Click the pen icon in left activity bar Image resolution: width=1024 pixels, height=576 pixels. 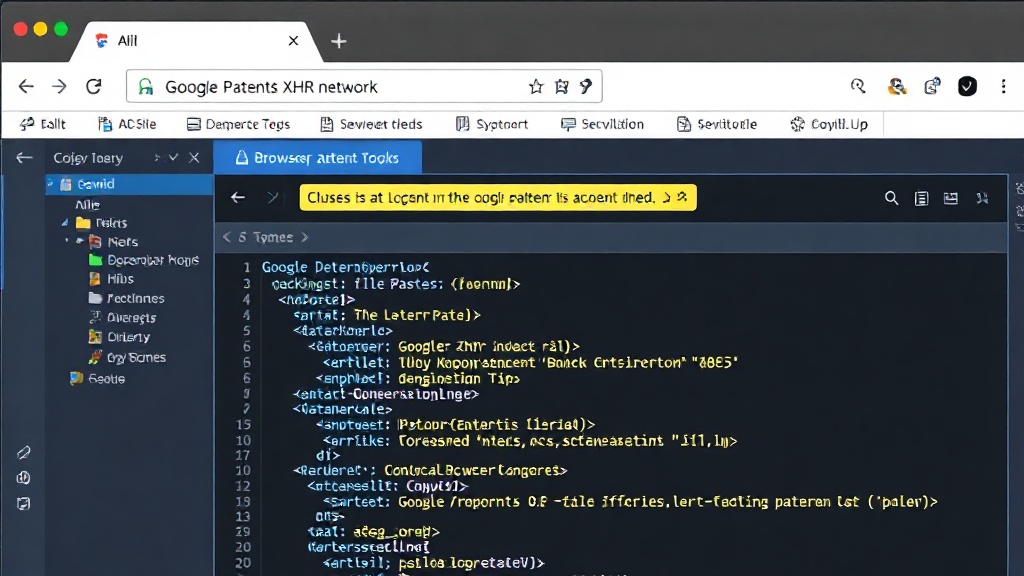(24, 453)
